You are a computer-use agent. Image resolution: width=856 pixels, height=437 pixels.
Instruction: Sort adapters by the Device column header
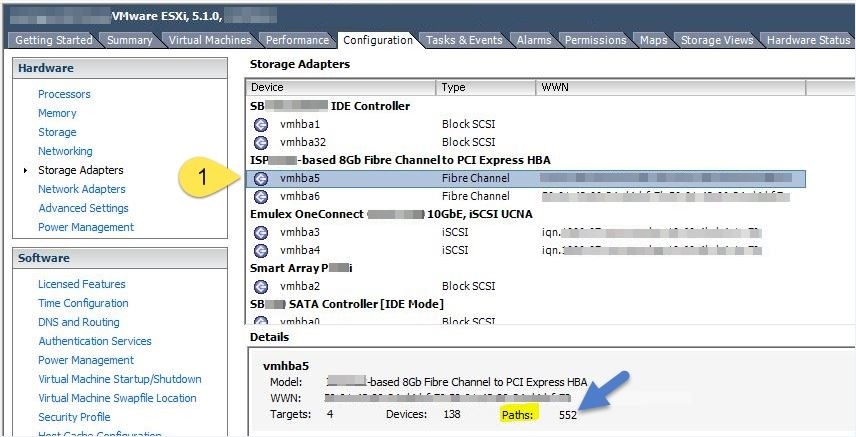(x=341, y=87)
